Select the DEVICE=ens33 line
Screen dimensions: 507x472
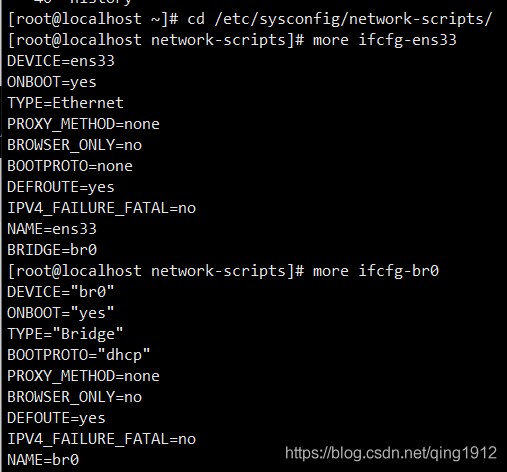click(x=61, y=61)
